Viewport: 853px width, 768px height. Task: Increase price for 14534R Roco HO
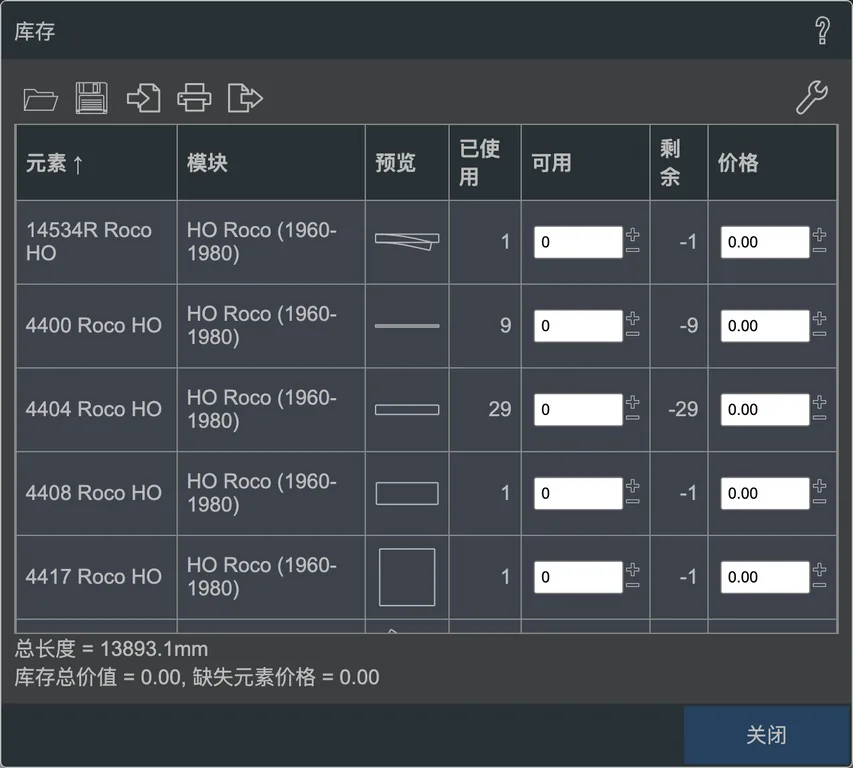click(x=819, y=235)
